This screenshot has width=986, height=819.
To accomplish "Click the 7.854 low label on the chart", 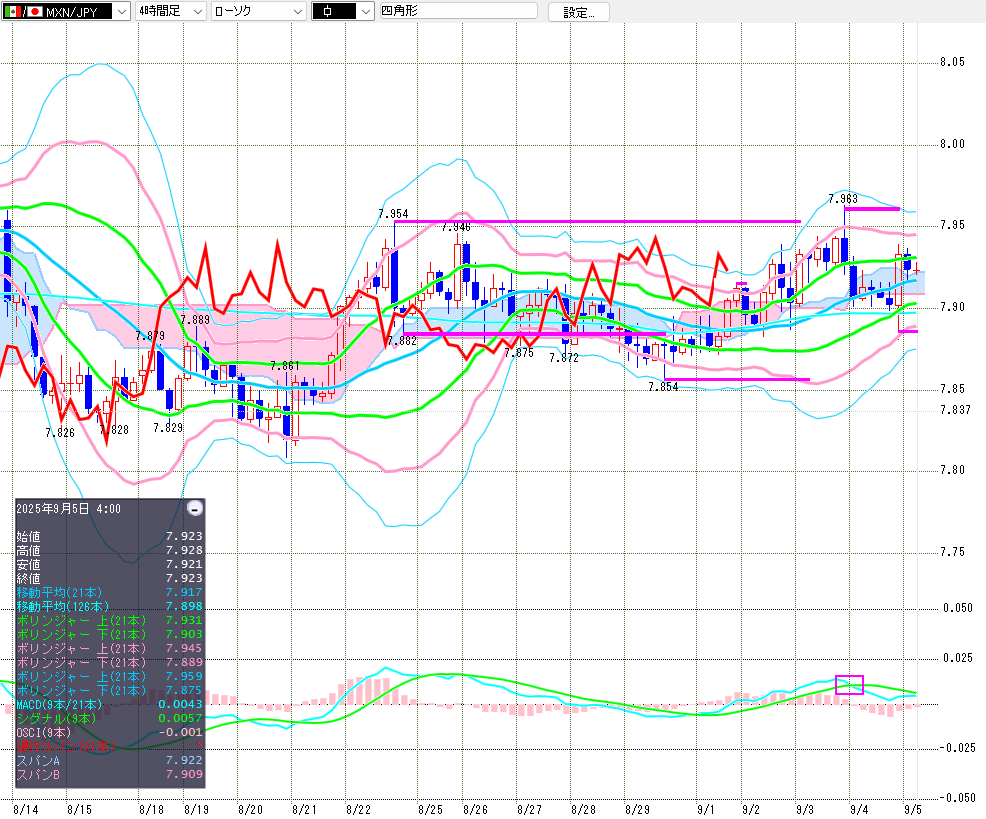I will (x=663, y=387).
